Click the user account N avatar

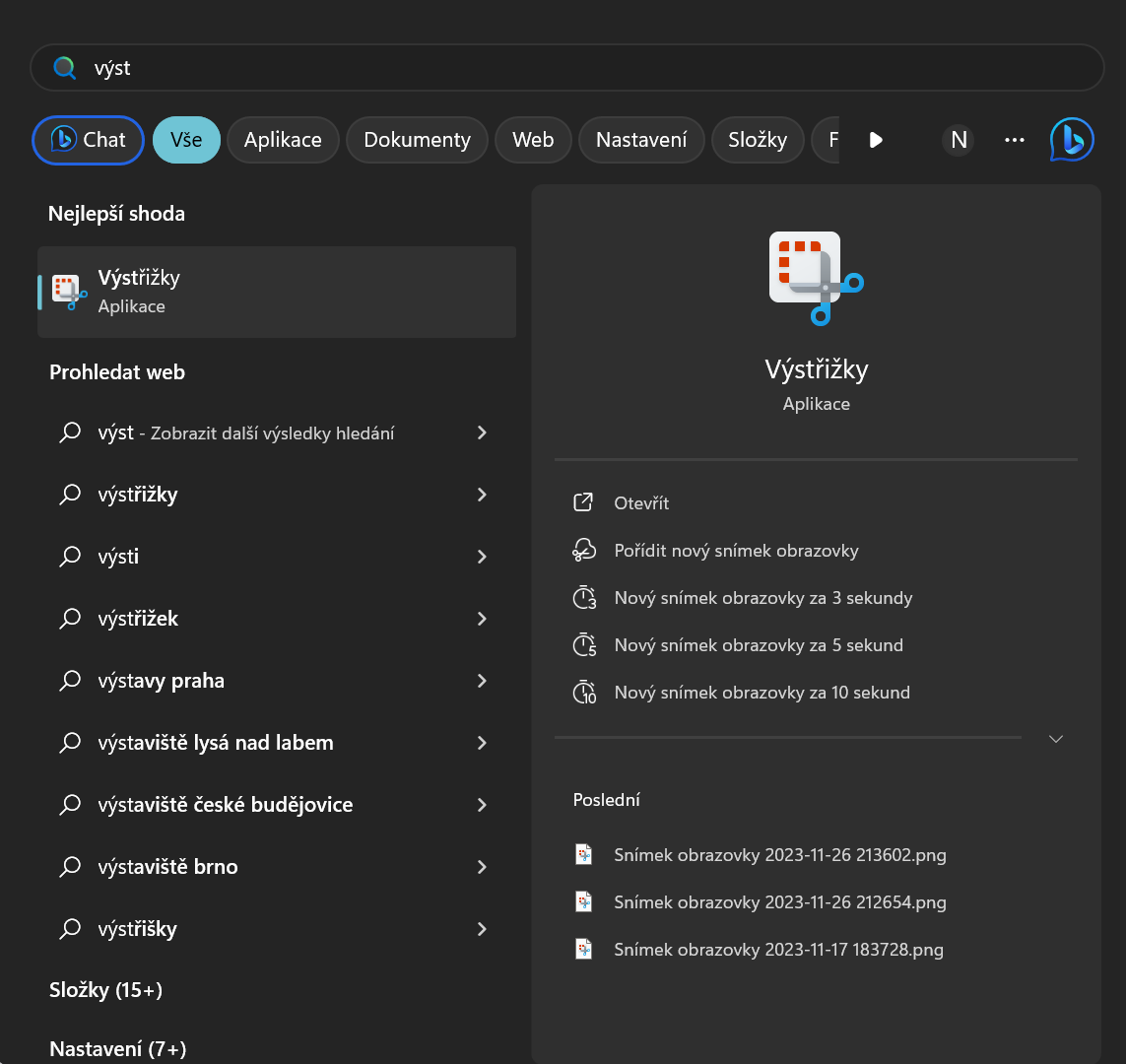coord(958,140)
